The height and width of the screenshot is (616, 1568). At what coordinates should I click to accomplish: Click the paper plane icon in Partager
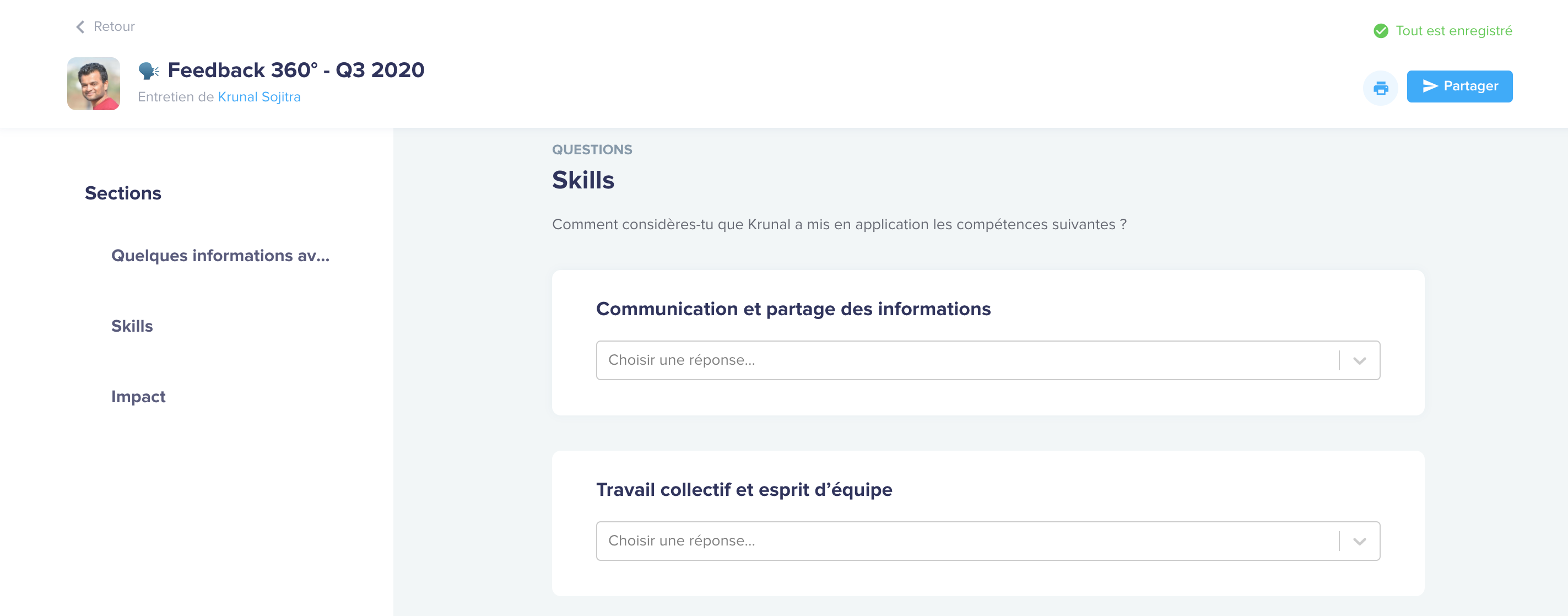[x=1430, y=86]
